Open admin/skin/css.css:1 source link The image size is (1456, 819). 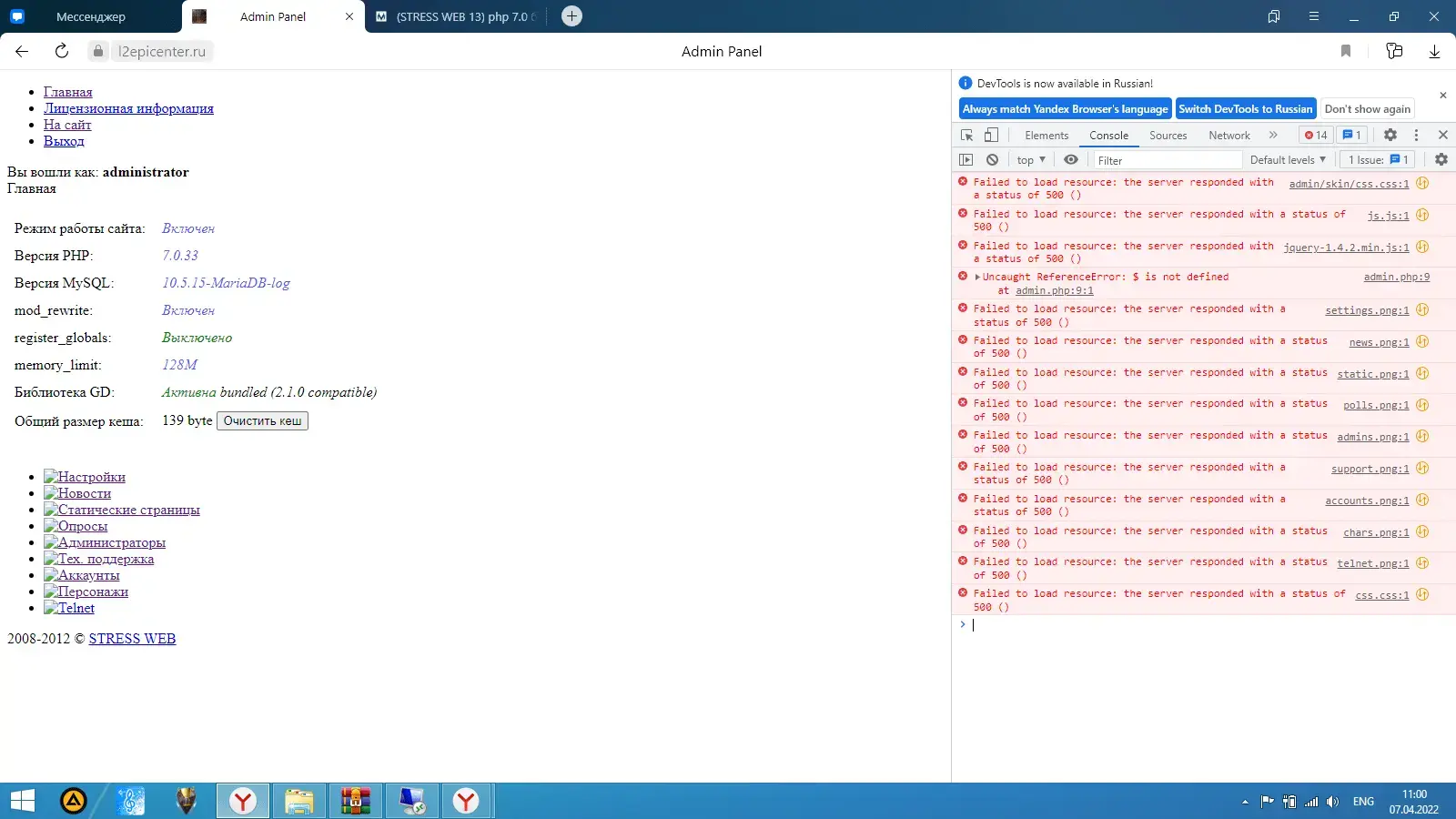tap(1349, 184)
